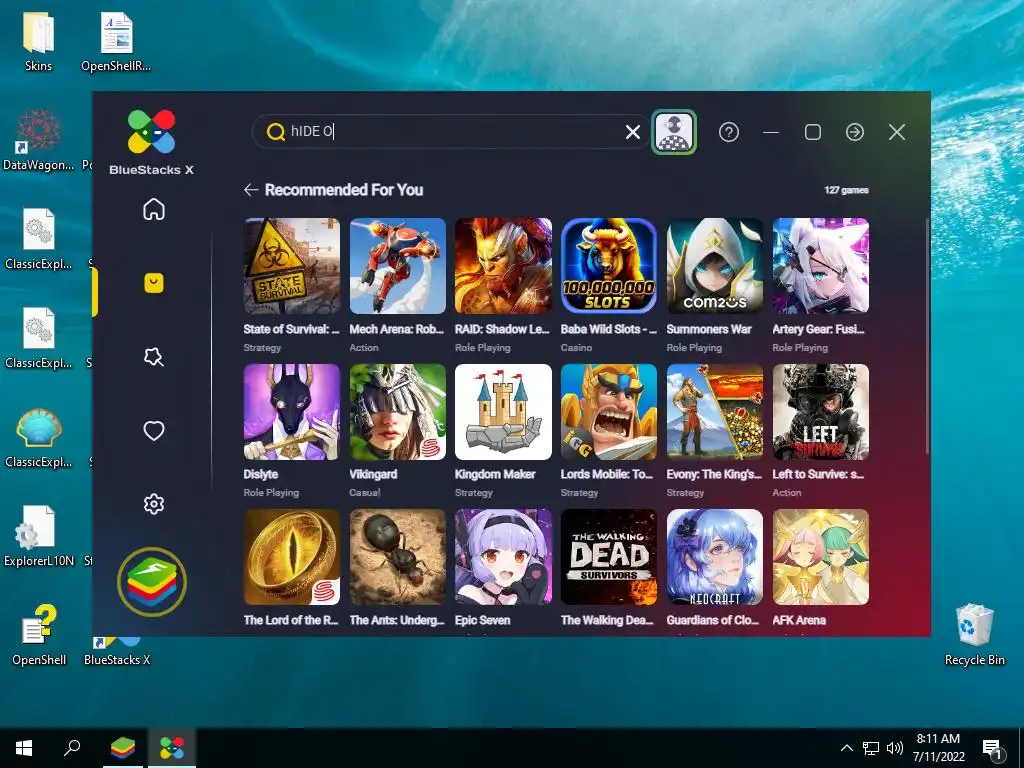Clear the search text with the X
The width and height of the screenshot is (1024, 768).
[632, 132]
